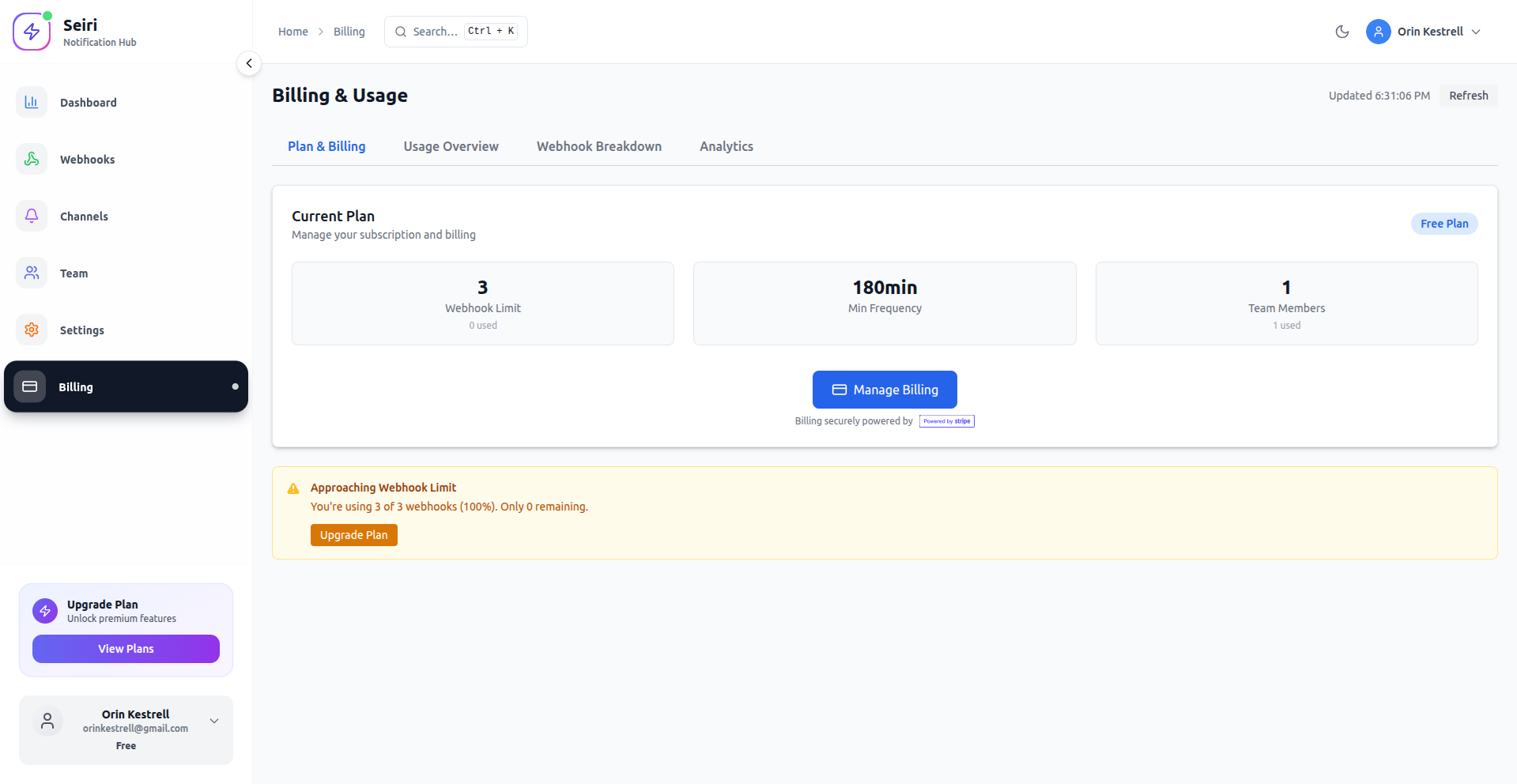
Task: Click the search magnifier icon
Action: [402, 31]
